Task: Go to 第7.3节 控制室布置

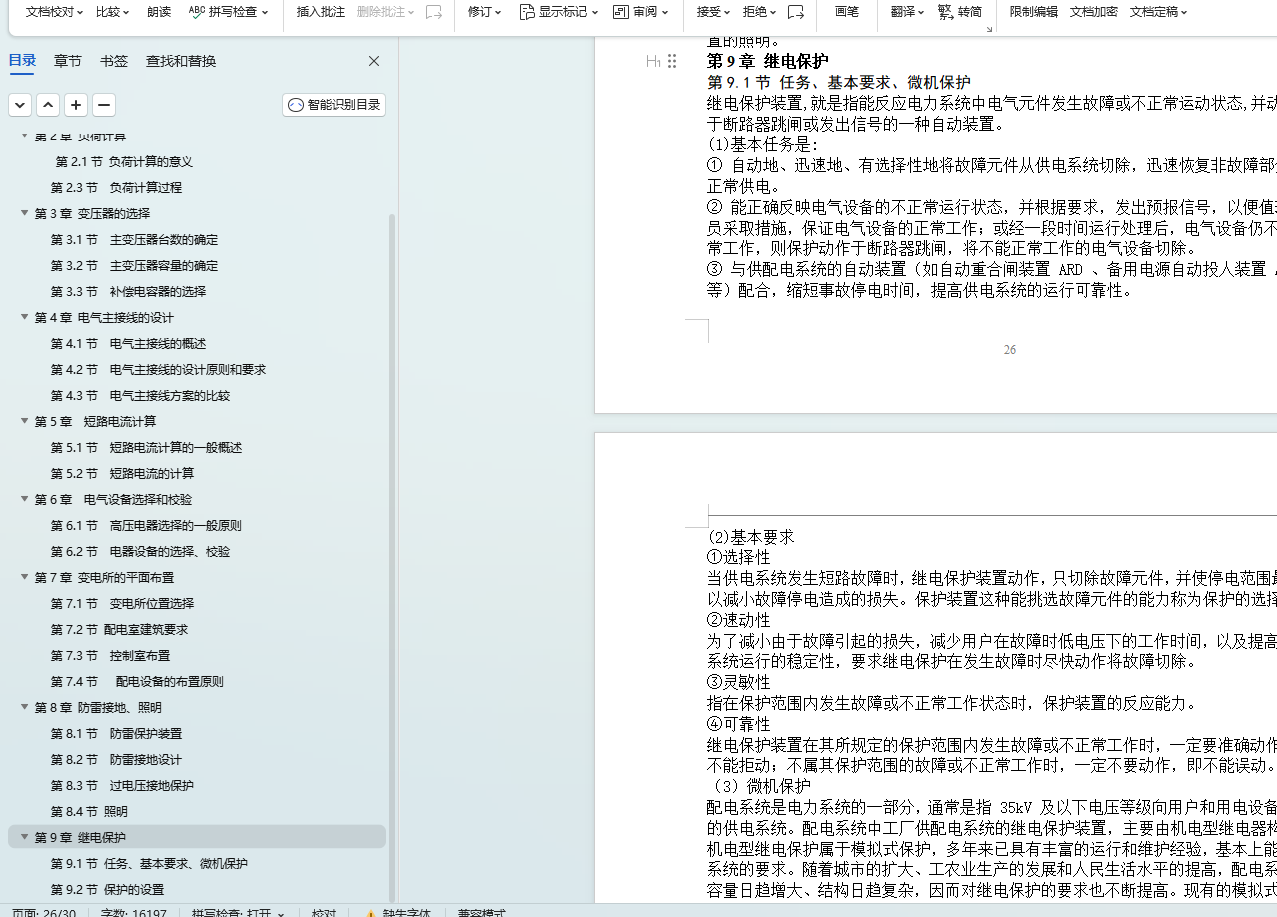Action: pos(110,655)
